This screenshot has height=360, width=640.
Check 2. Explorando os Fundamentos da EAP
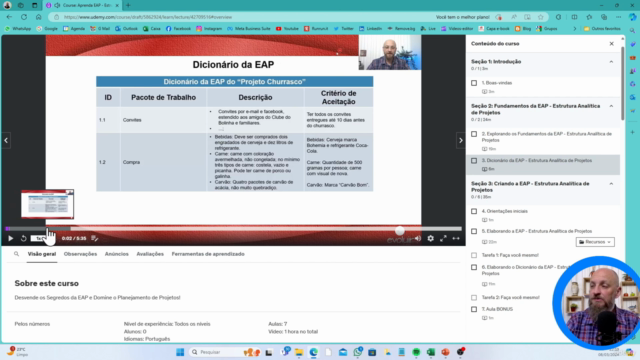pyautogui.click(x=474, y=134)
